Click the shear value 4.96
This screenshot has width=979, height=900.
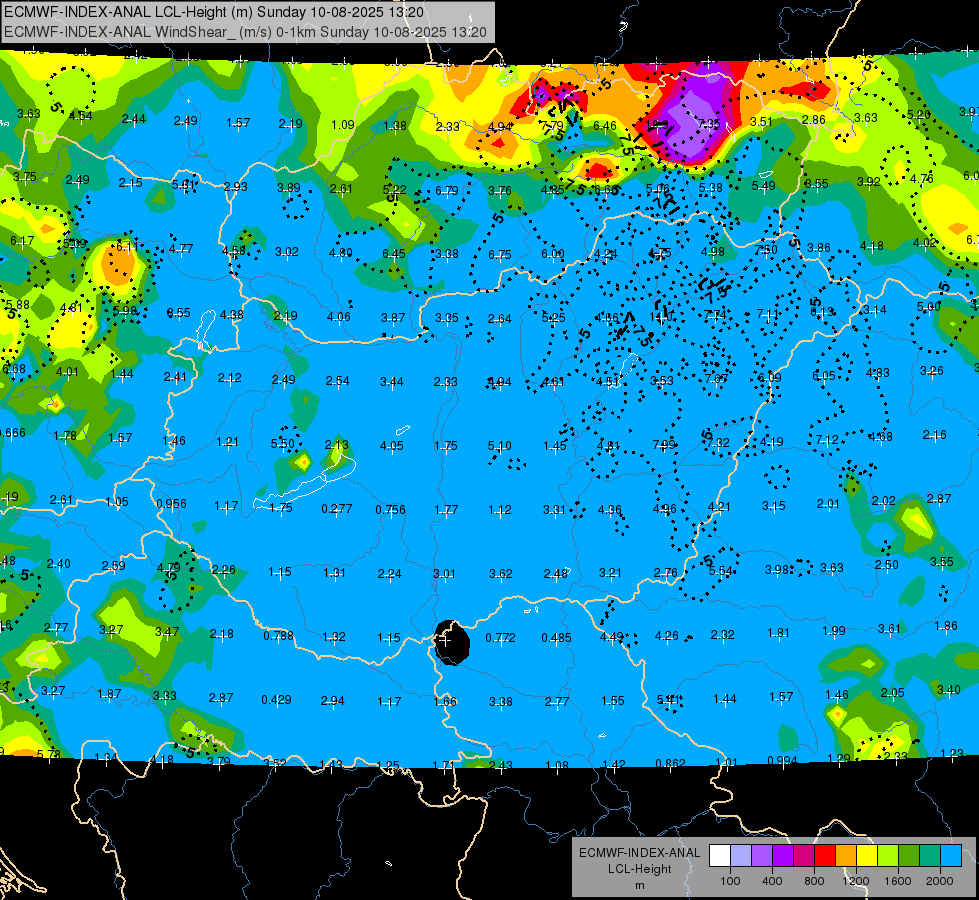pos(664,508)
